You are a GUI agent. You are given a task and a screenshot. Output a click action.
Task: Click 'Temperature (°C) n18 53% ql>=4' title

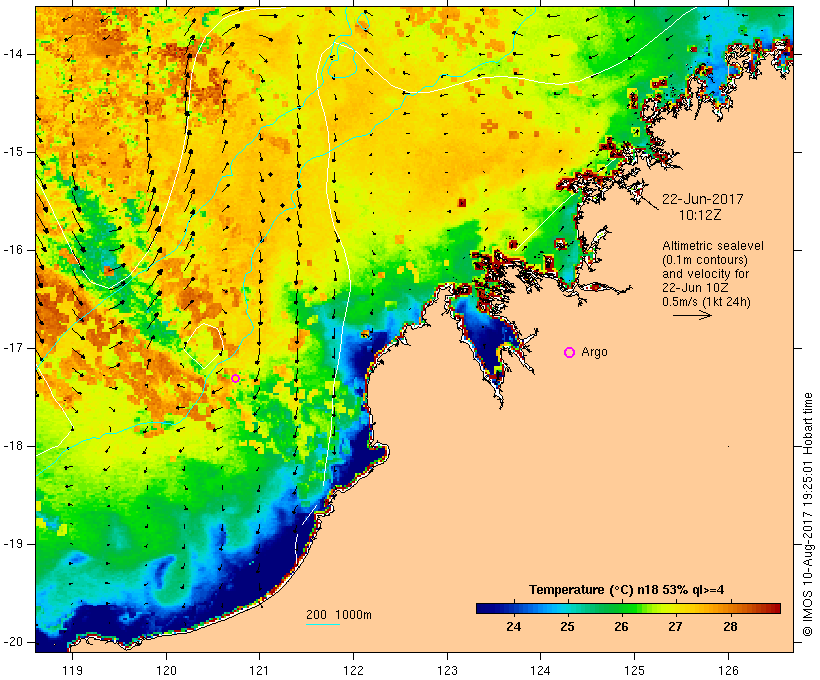(627, 590)
